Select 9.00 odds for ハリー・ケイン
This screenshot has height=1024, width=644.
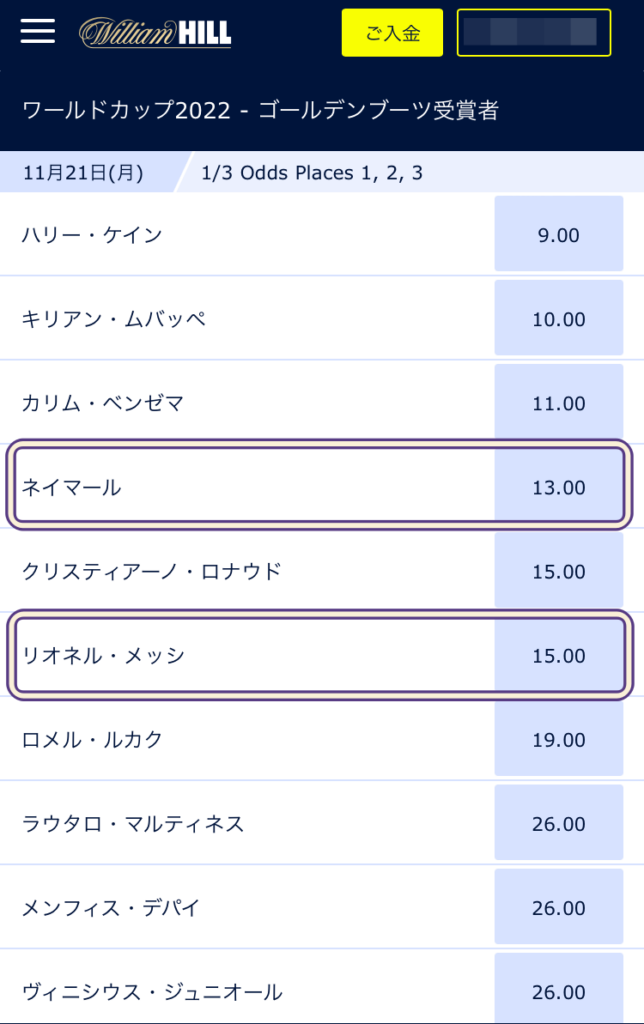click(558, 235)
